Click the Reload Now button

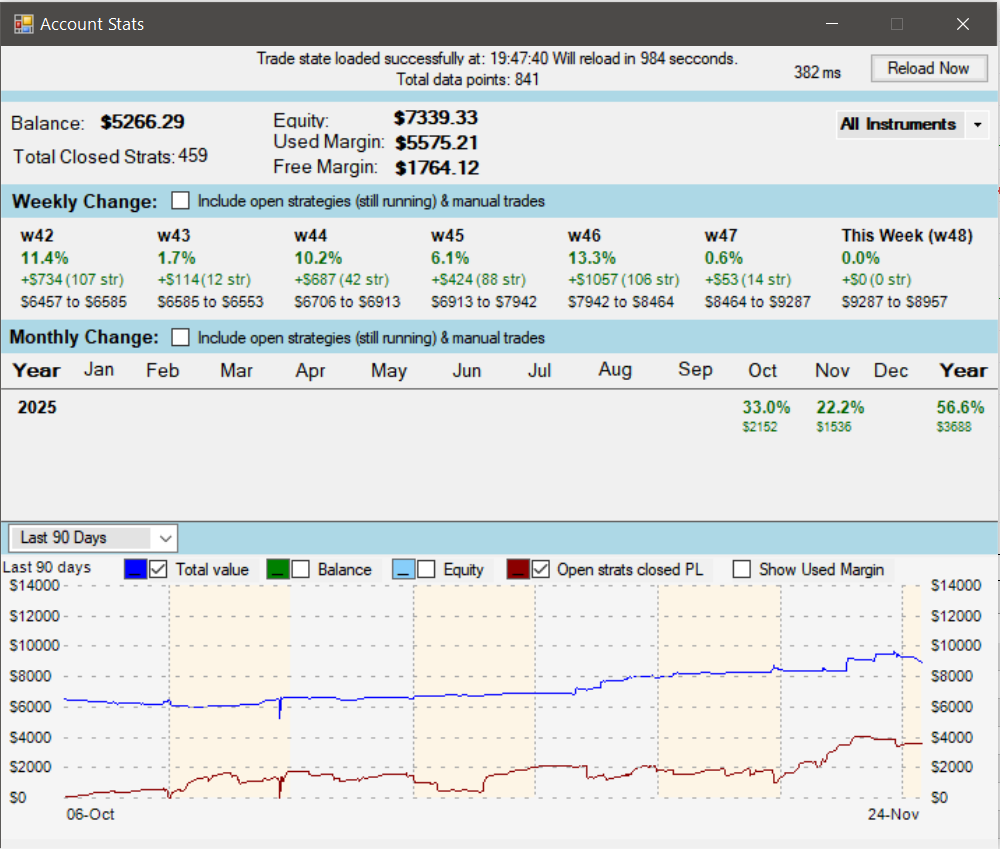click(928, 68)
